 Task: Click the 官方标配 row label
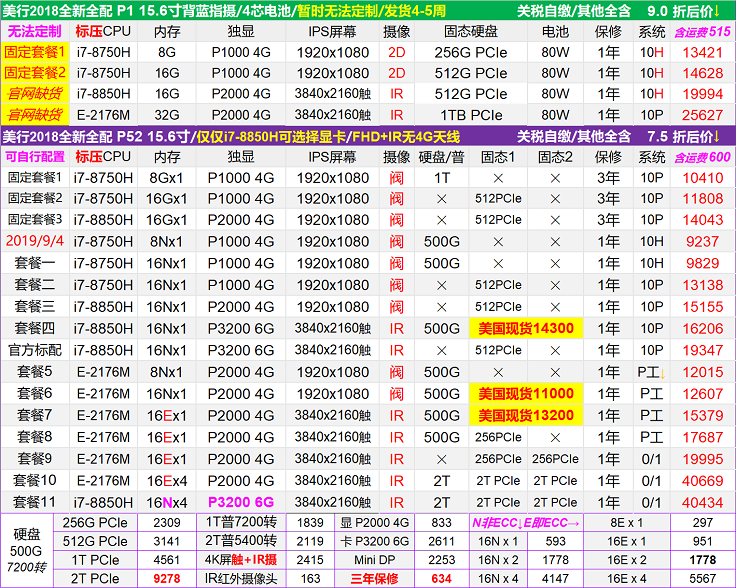[35, 350]
